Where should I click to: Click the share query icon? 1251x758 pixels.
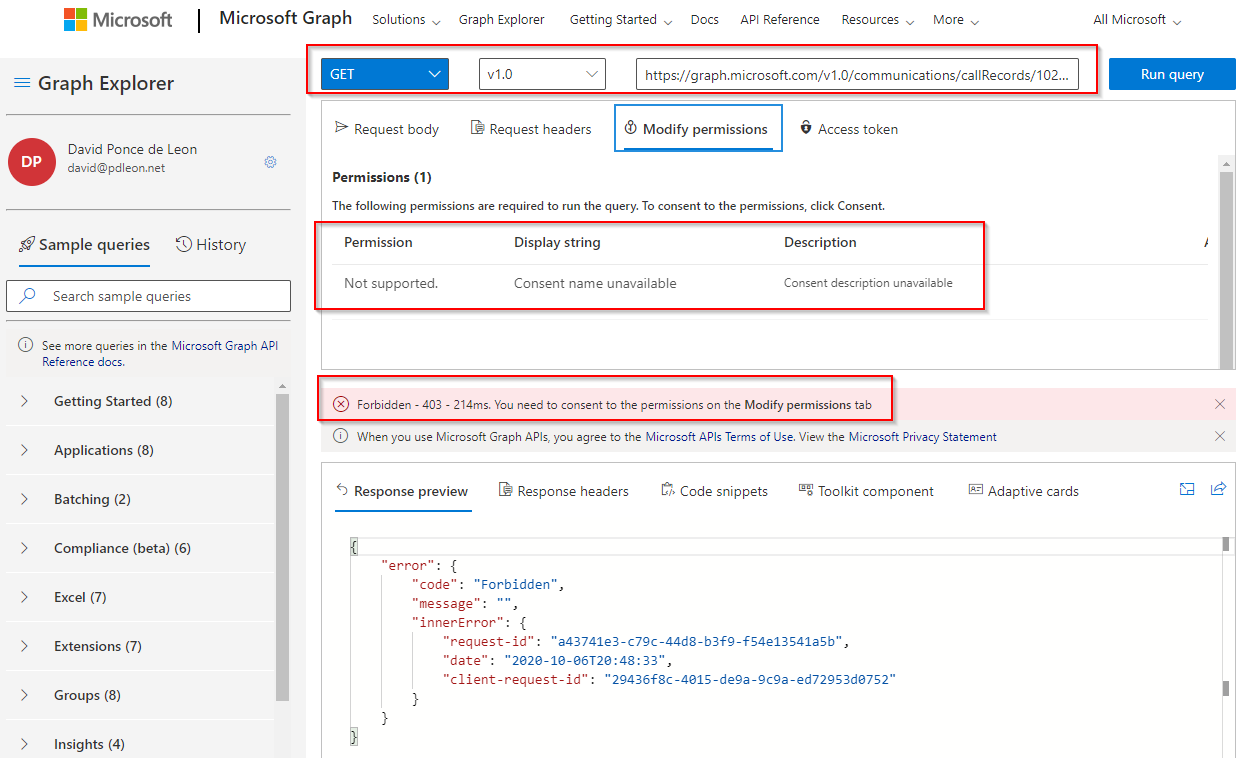point(1218,489)
